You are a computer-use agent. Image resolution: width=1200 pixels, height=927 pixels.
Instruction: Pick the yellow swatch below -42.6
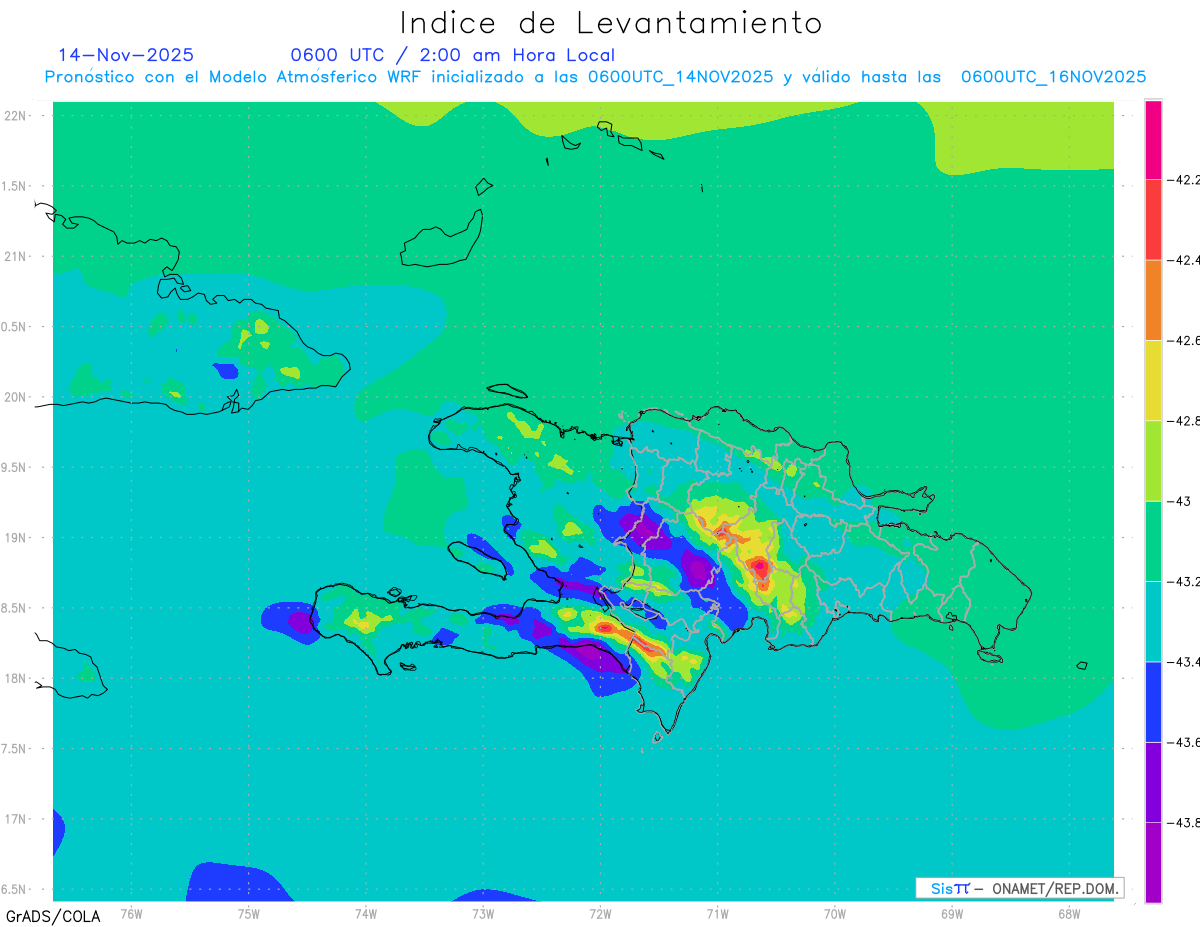[x=1153, y=381]
